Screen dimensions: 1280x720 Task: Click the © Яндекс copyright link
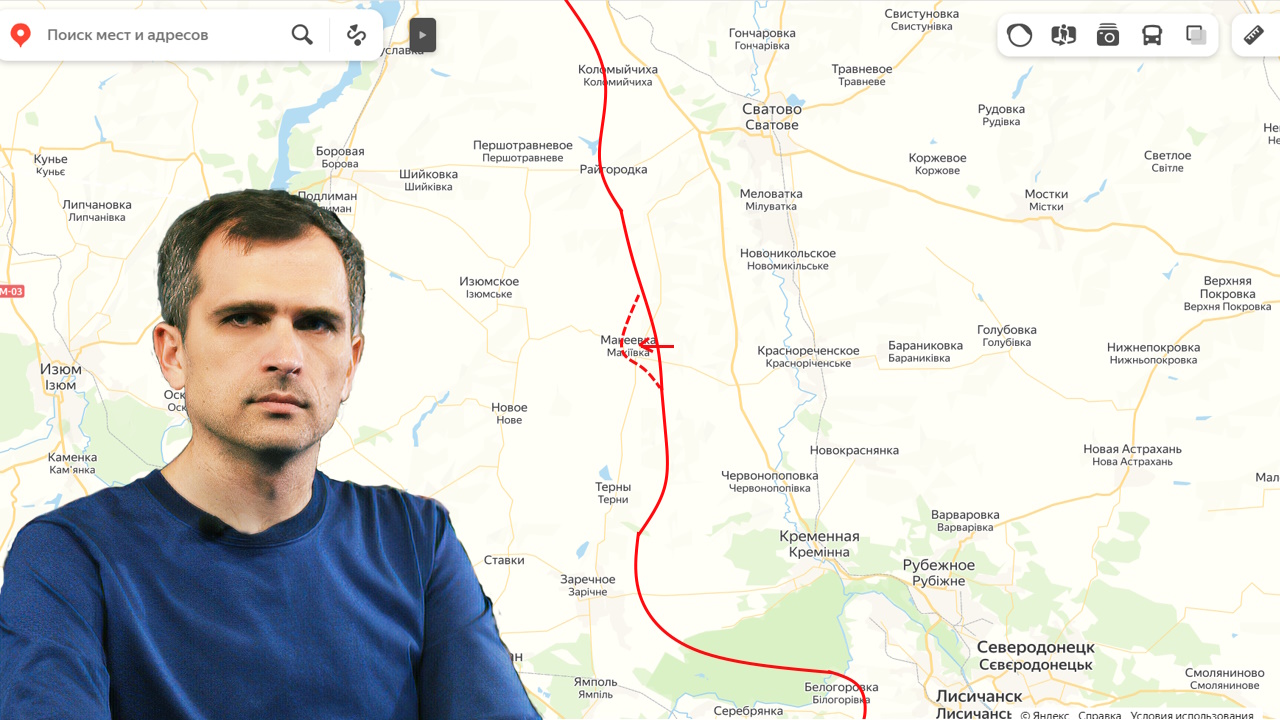coord(1044,714)
